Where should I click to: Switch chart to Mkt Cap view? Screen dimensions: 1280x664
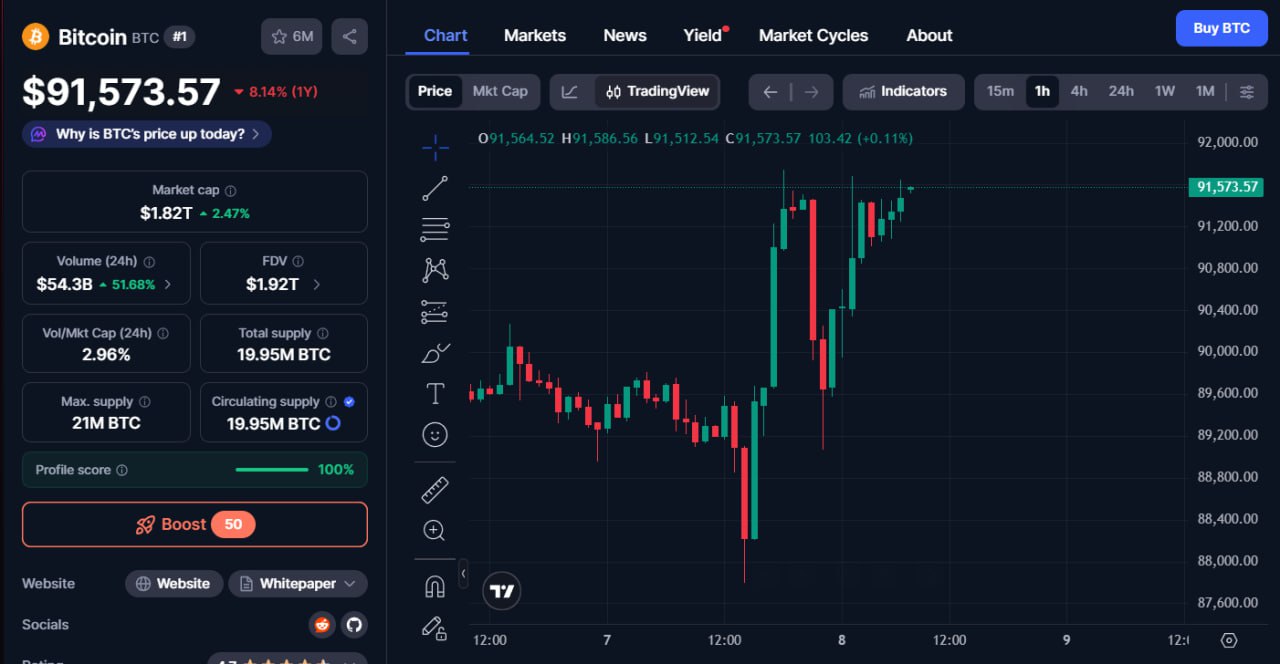tap(500, 91)
